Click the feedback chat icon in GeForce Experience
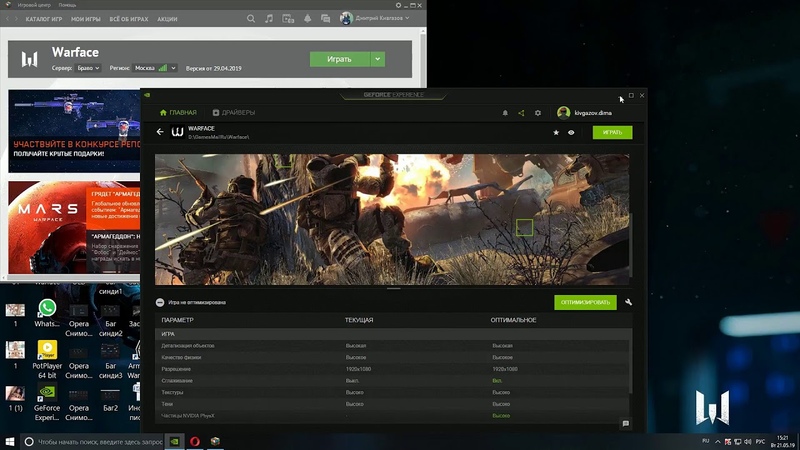Screen dimensions: 800x450 [x=626, y=423]
